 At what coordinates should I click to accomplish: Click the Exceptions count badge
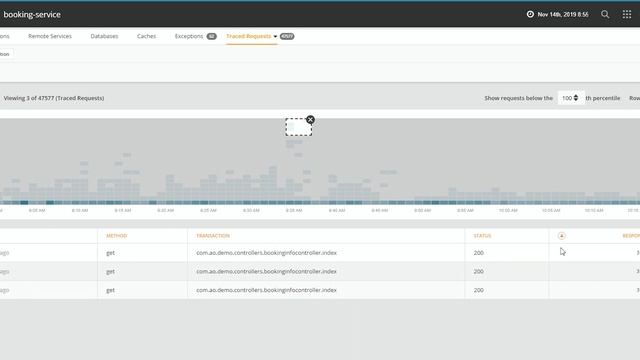pos(211,36)
